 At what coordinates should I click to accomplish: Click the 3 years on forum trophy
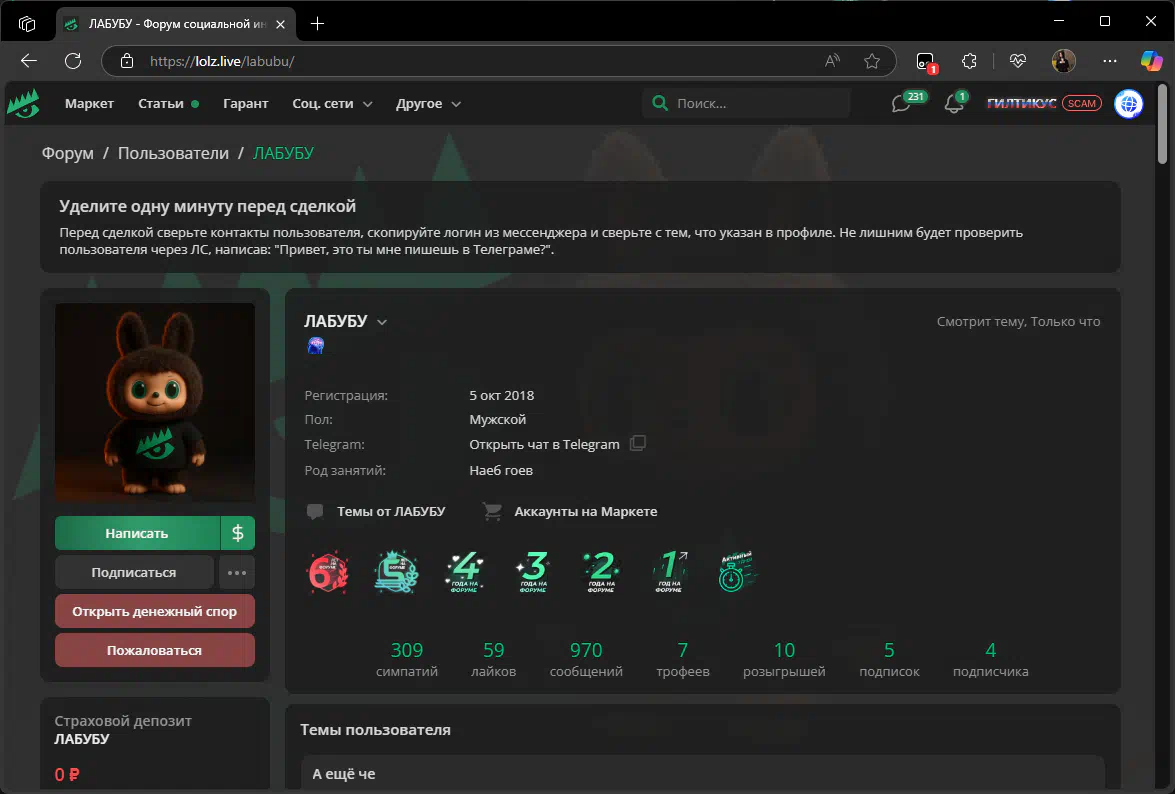pos(533,572)
